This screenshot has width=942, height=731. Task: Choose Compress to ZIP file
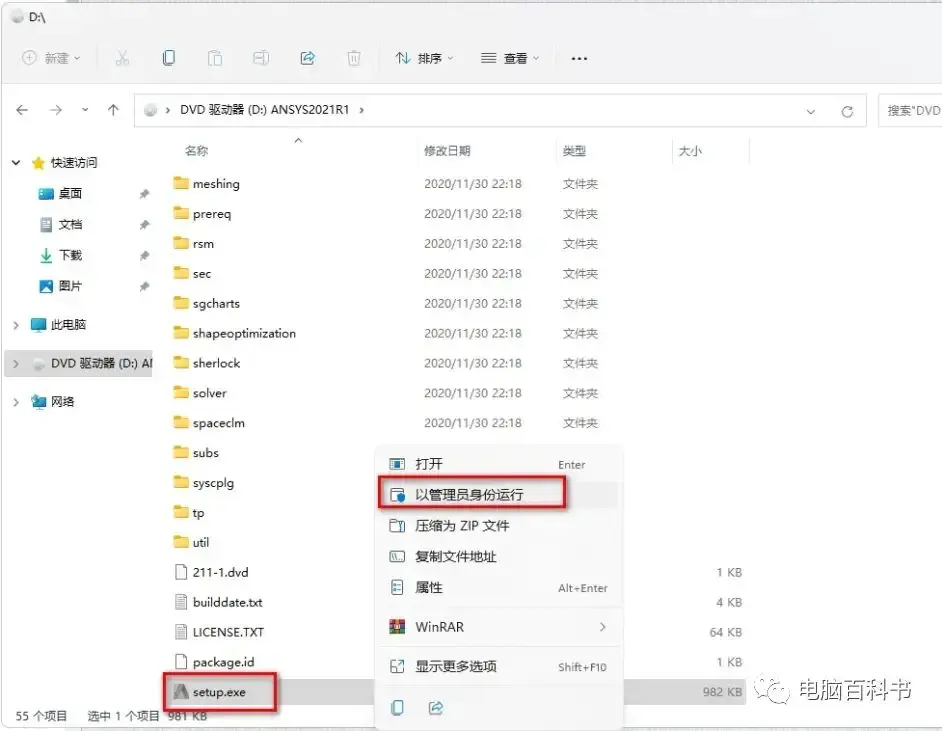(499, 526)
